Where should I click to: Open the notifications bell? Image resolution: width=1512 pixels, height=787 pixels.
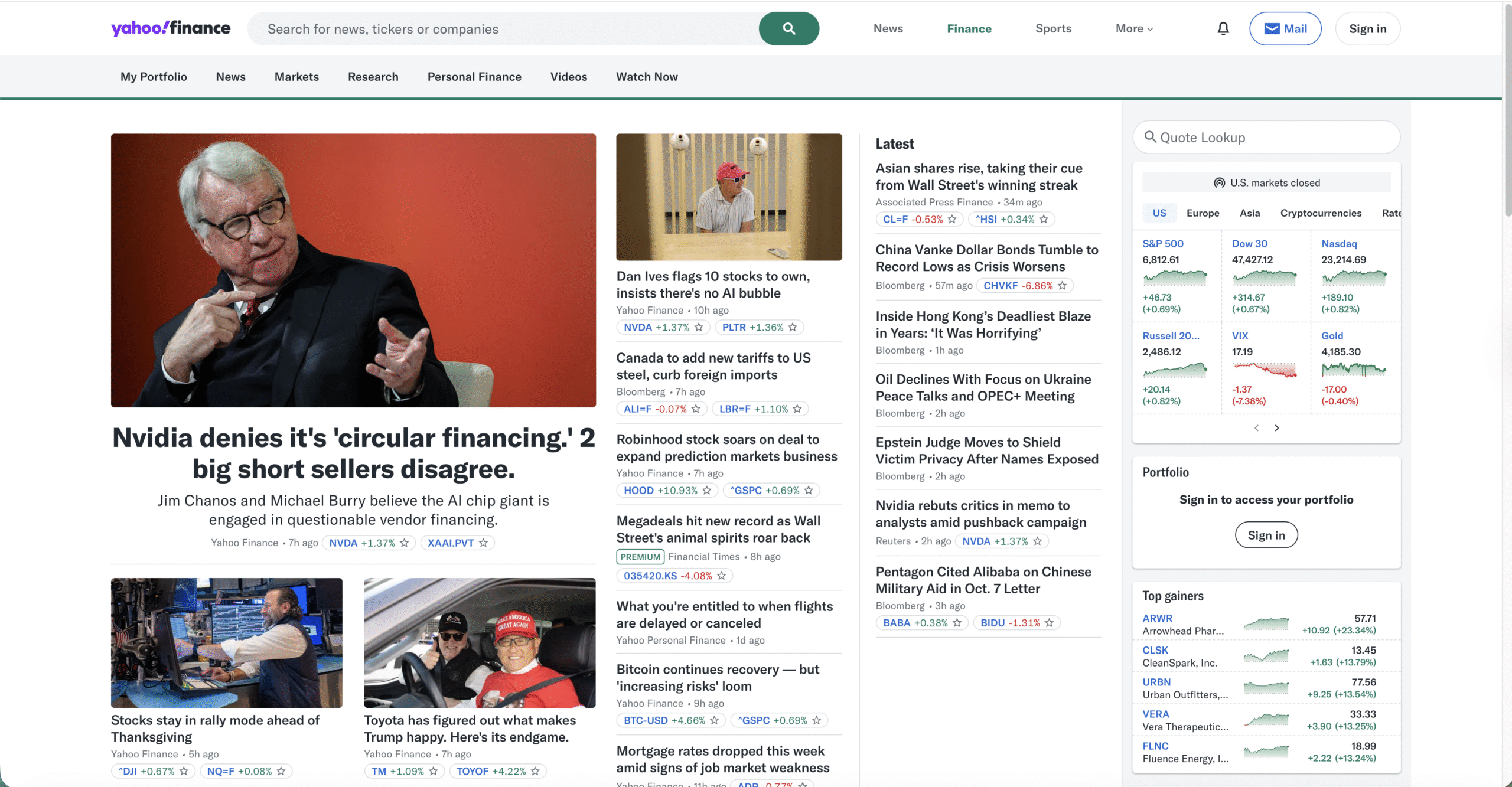coord(1223,28)
